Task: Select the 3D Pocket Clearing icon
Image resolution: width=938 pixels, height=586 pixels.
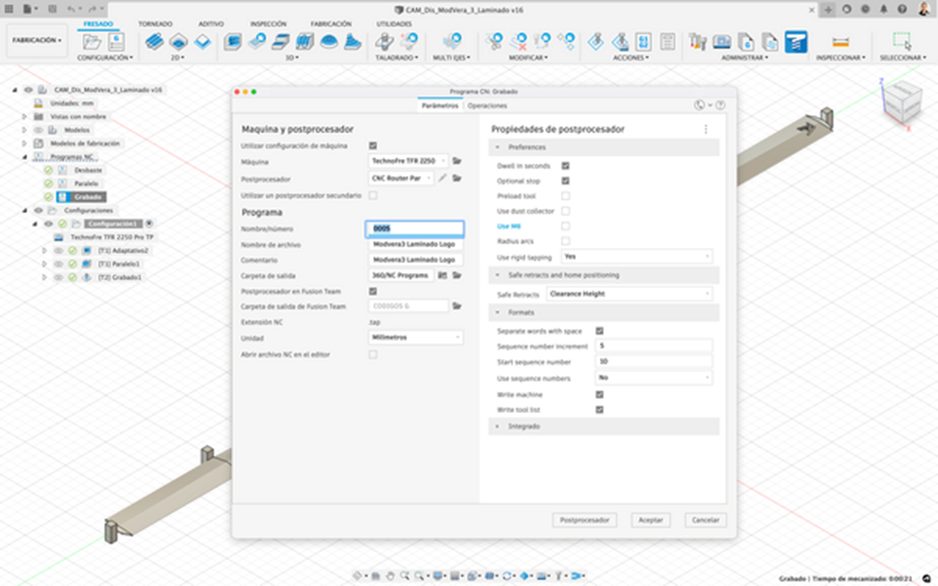Action: [x=257, y=42]
